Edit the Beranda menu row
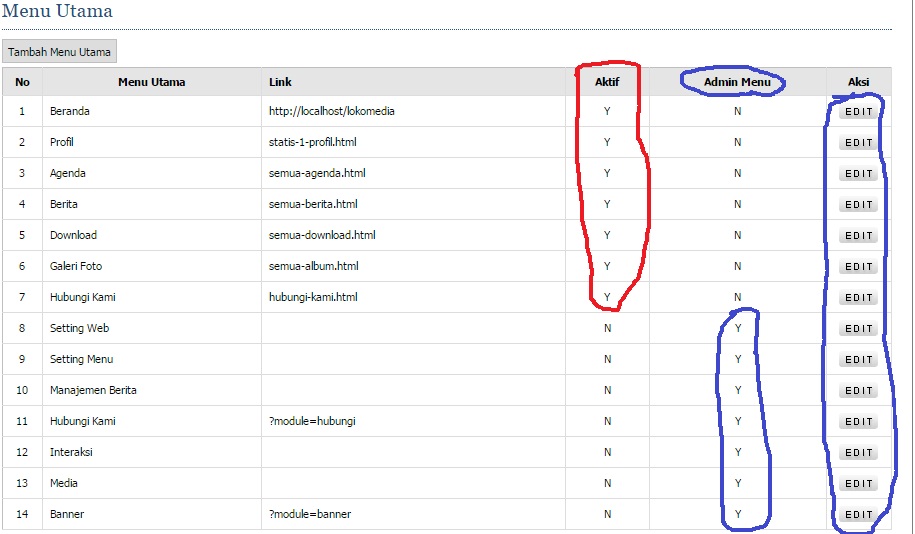The width and height of the screenshot is (915, 534). [x=858, y=111]
